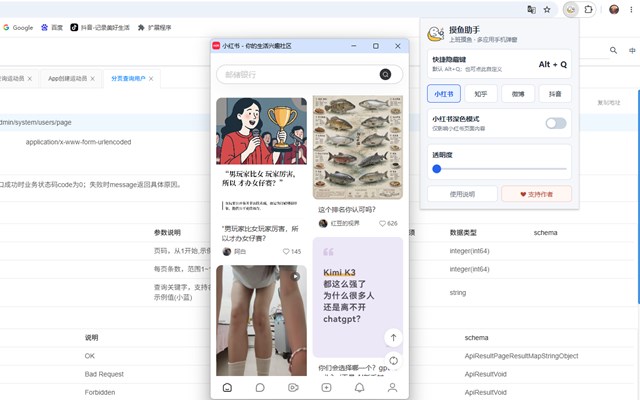Open the Google bookmark
This screenshot has height=400, width=640.
click(x=18, y=27)
